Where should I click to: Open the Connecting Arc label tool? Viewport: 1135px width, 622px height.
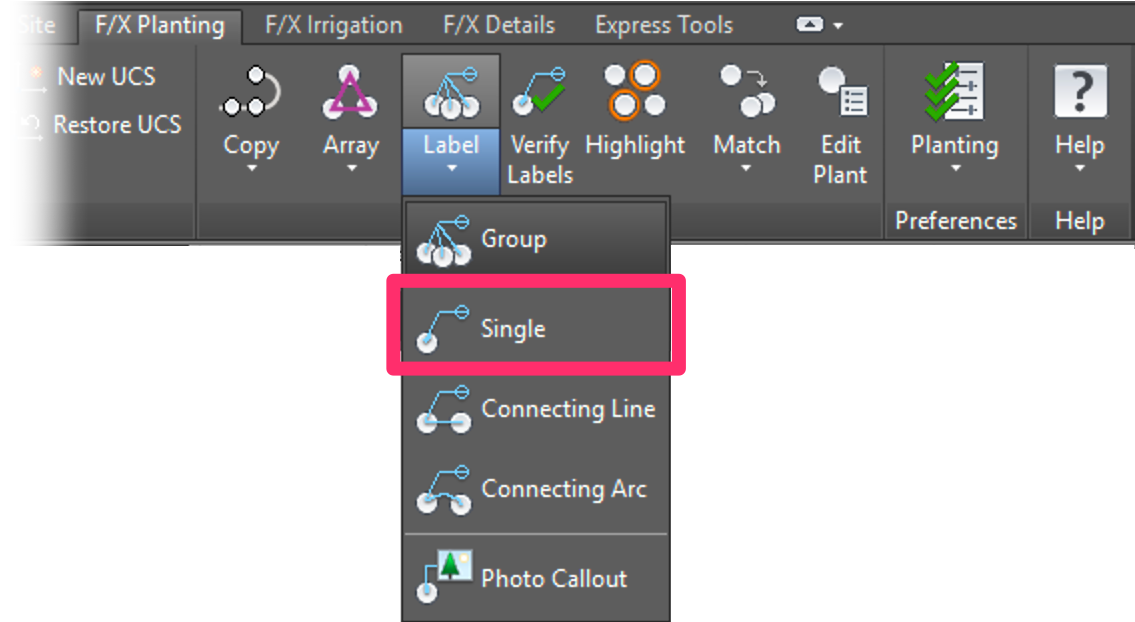565,489
